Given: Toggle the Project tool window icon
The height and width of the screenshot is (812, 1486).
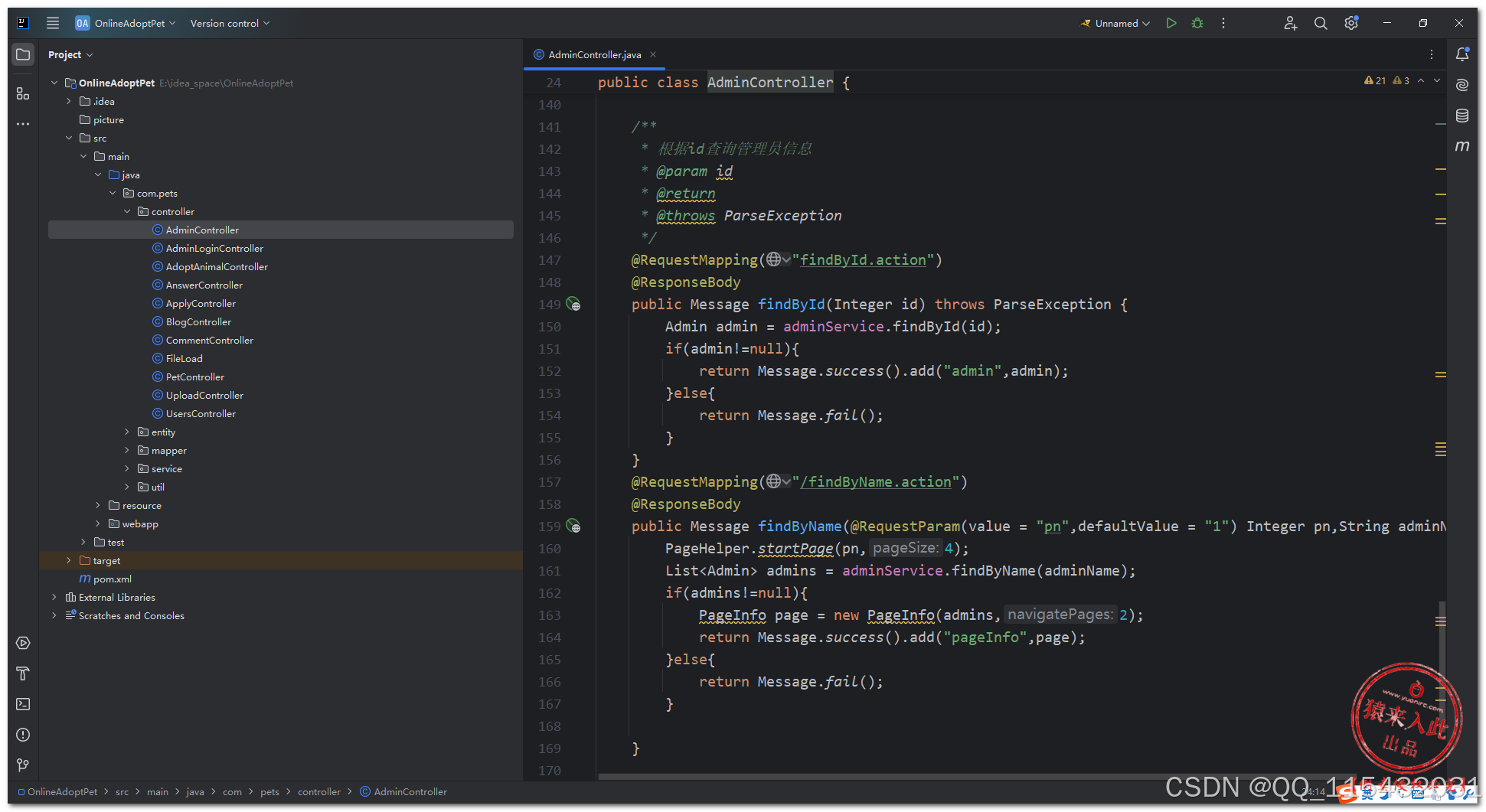Looking at the screenshot, I should 23,54.
